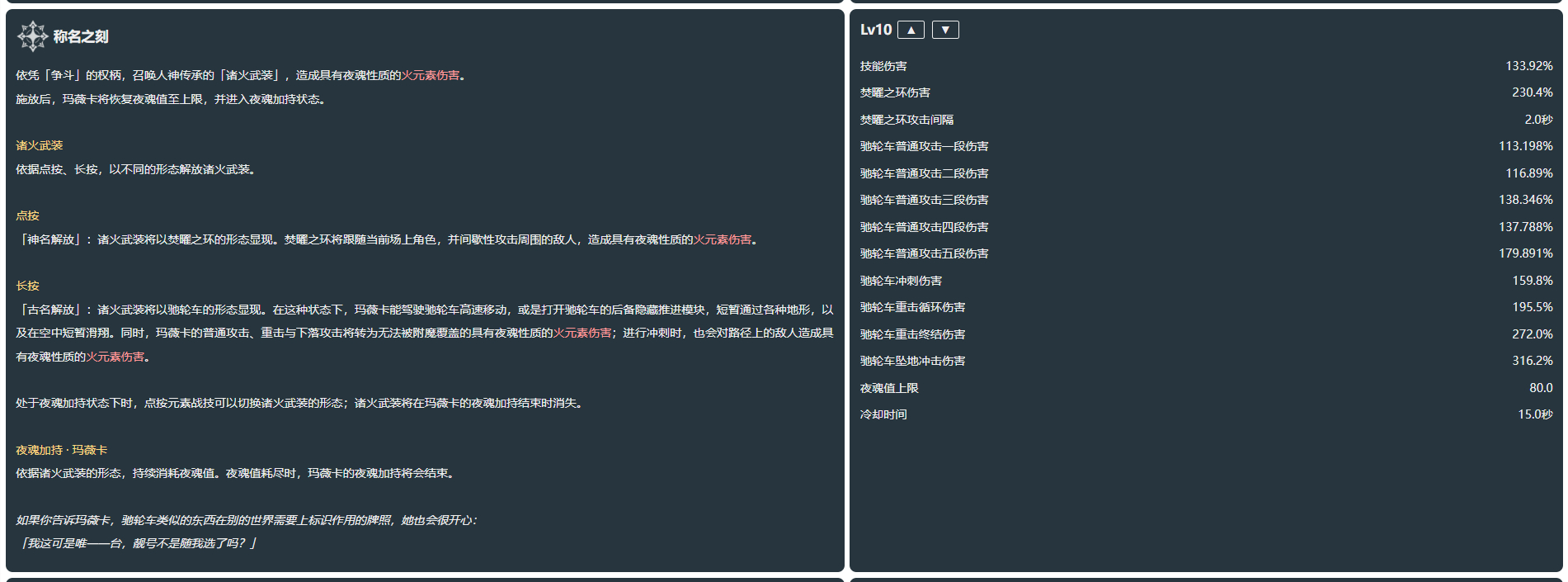
Task: Click 驰轮车普通攻击一段伤害 label
Action: point(925,146)
